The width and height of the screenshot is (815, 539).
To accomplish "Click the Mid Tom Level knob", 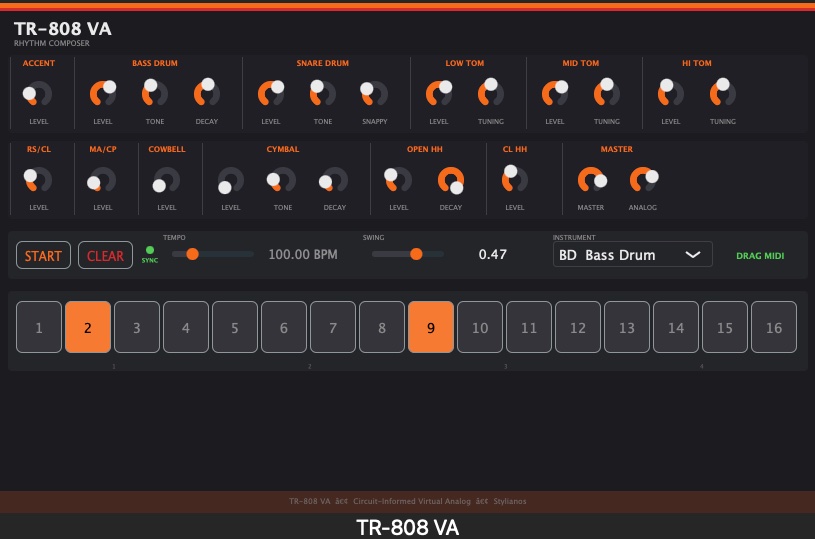I will (x=555, y=94).
